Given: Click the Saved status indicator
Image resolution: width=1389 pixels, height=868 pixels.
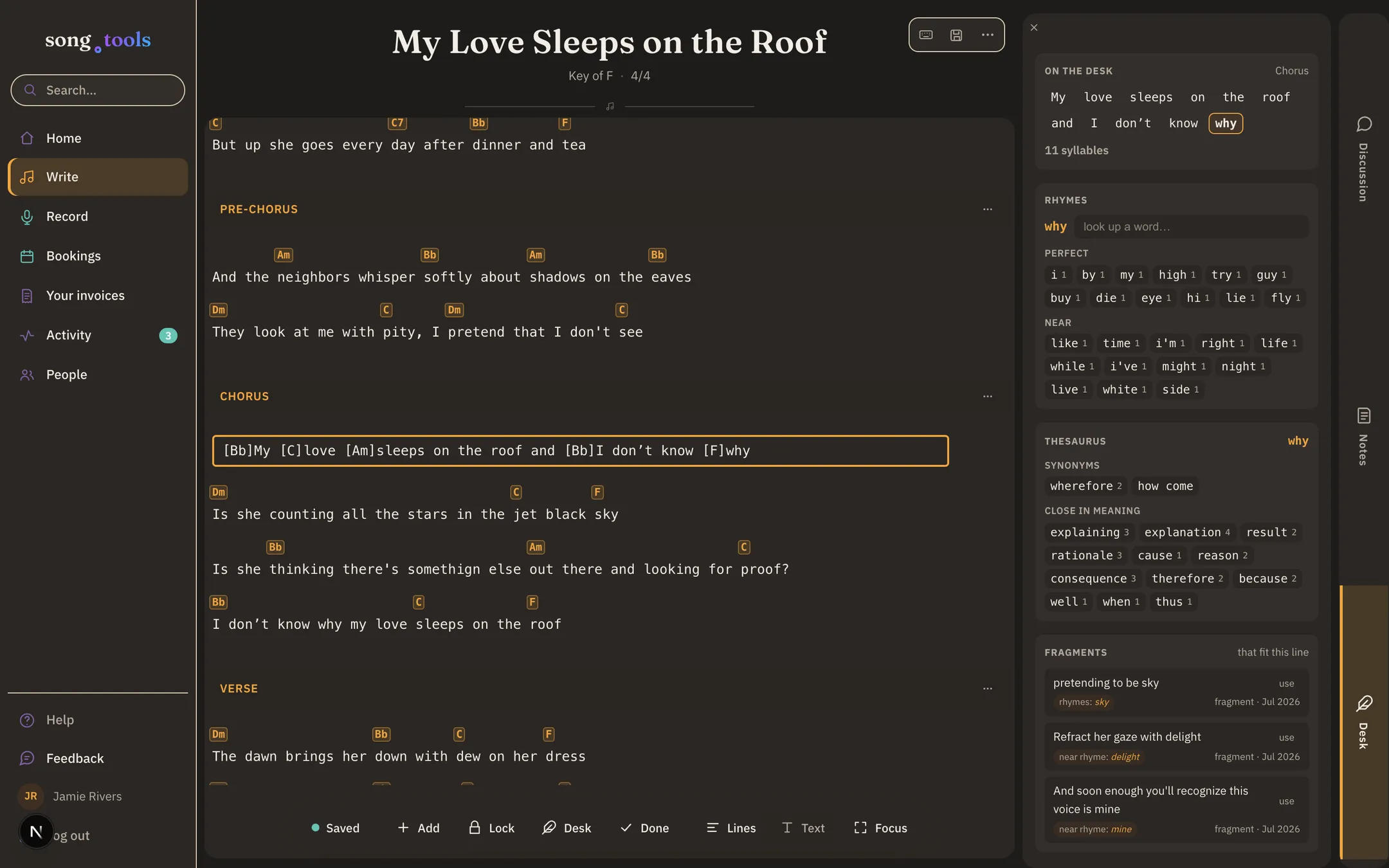Looking at the screenshot, I should (335, 828).
